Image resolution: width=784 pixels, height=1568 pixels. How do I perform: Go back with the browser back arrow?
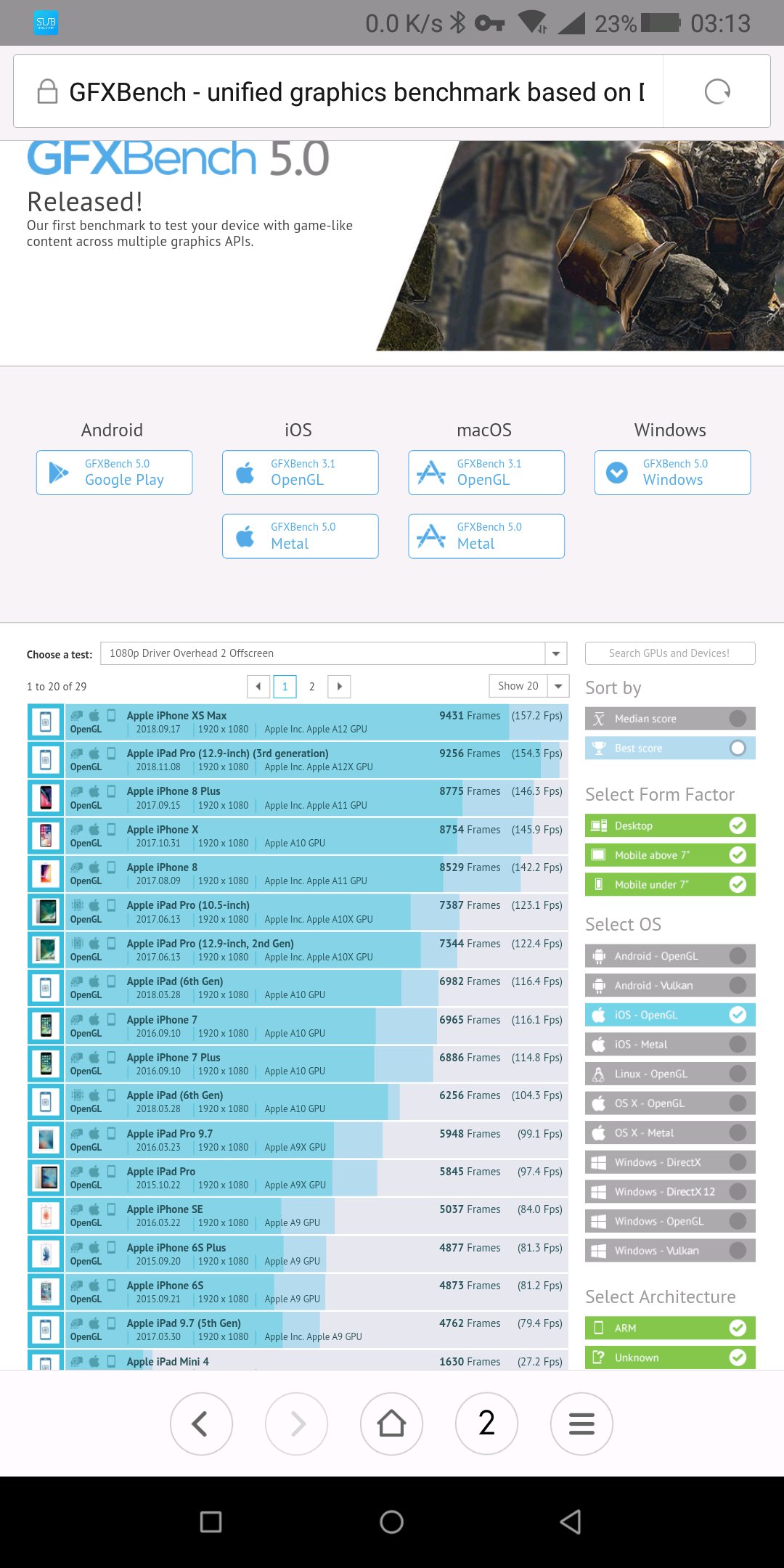click(201, 1424)
